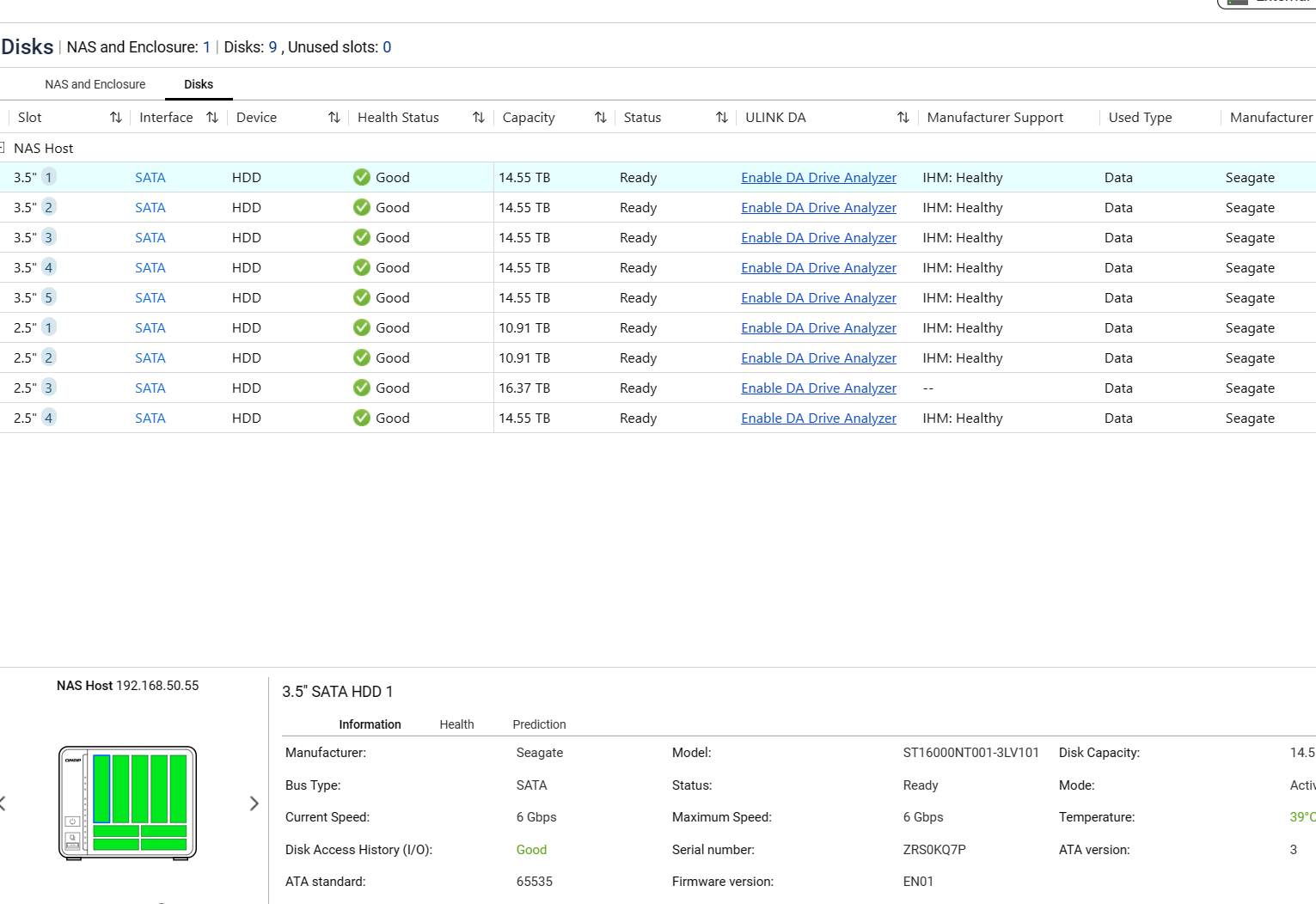Sort table by Health Status arrows
Screen dimensions: 1316x904
(x=479, y=118)
